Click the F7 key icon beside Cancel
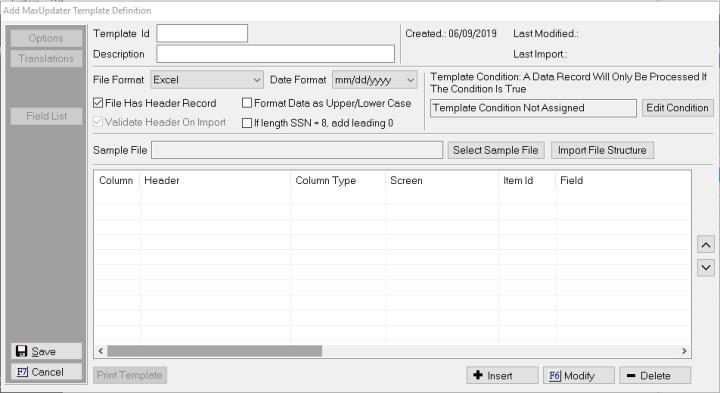 pos(22,372)
